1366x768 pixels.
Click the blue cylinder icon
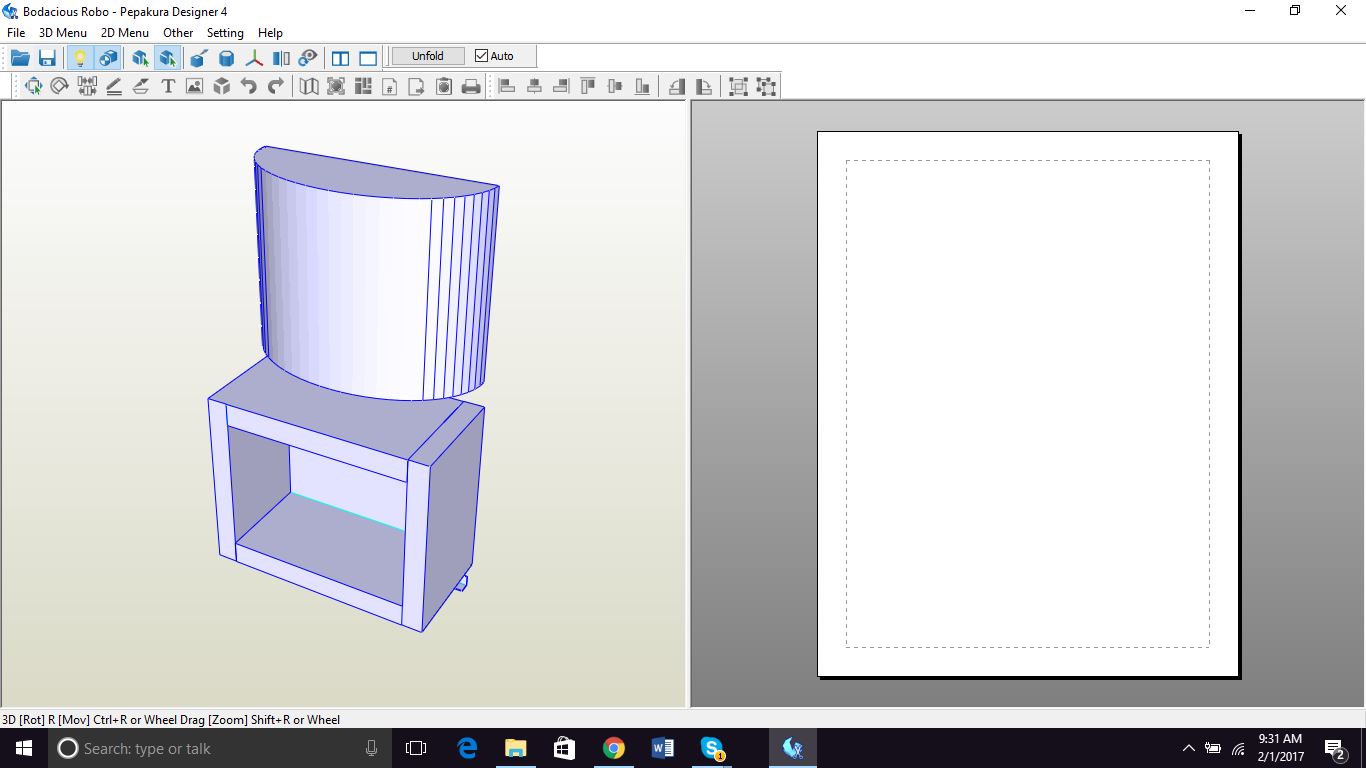coord(227,58)
